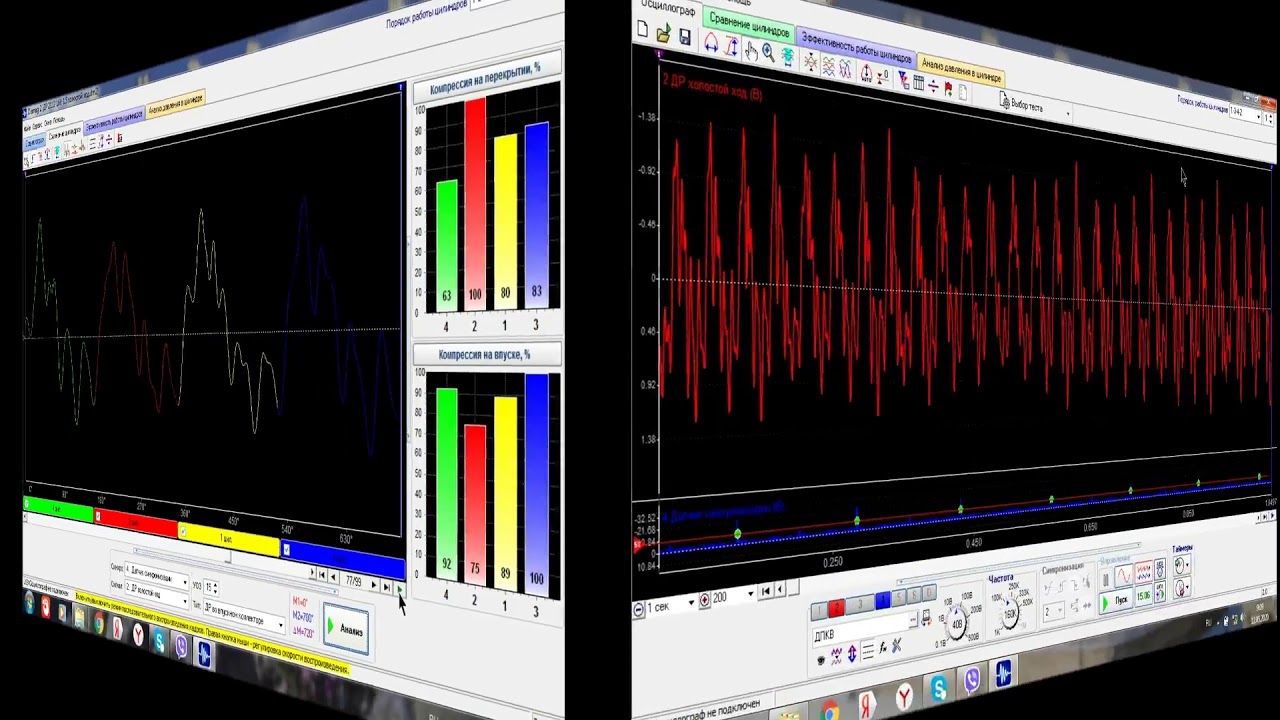Viewport: 1280px width, 720px height.
Task: Select the hand pan tool
Action: [751, 51]
